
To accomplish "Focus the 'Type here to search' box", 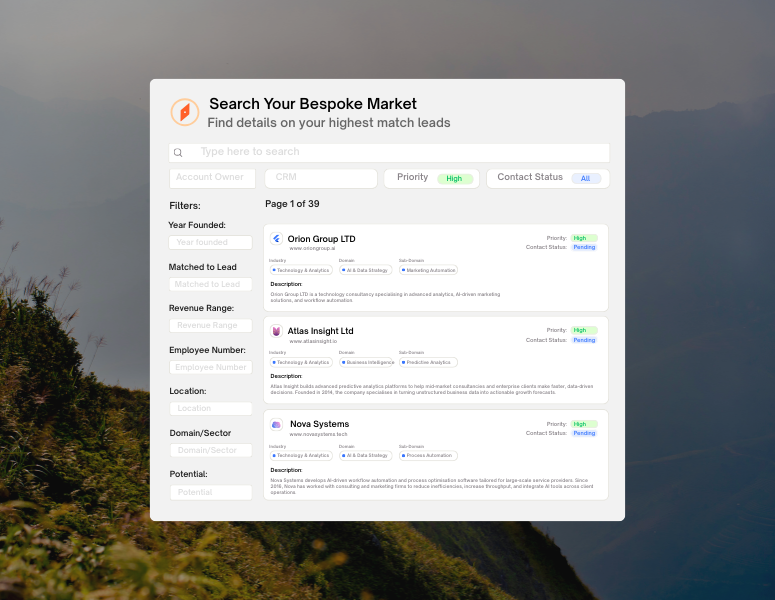I will [x=400, y=152].
